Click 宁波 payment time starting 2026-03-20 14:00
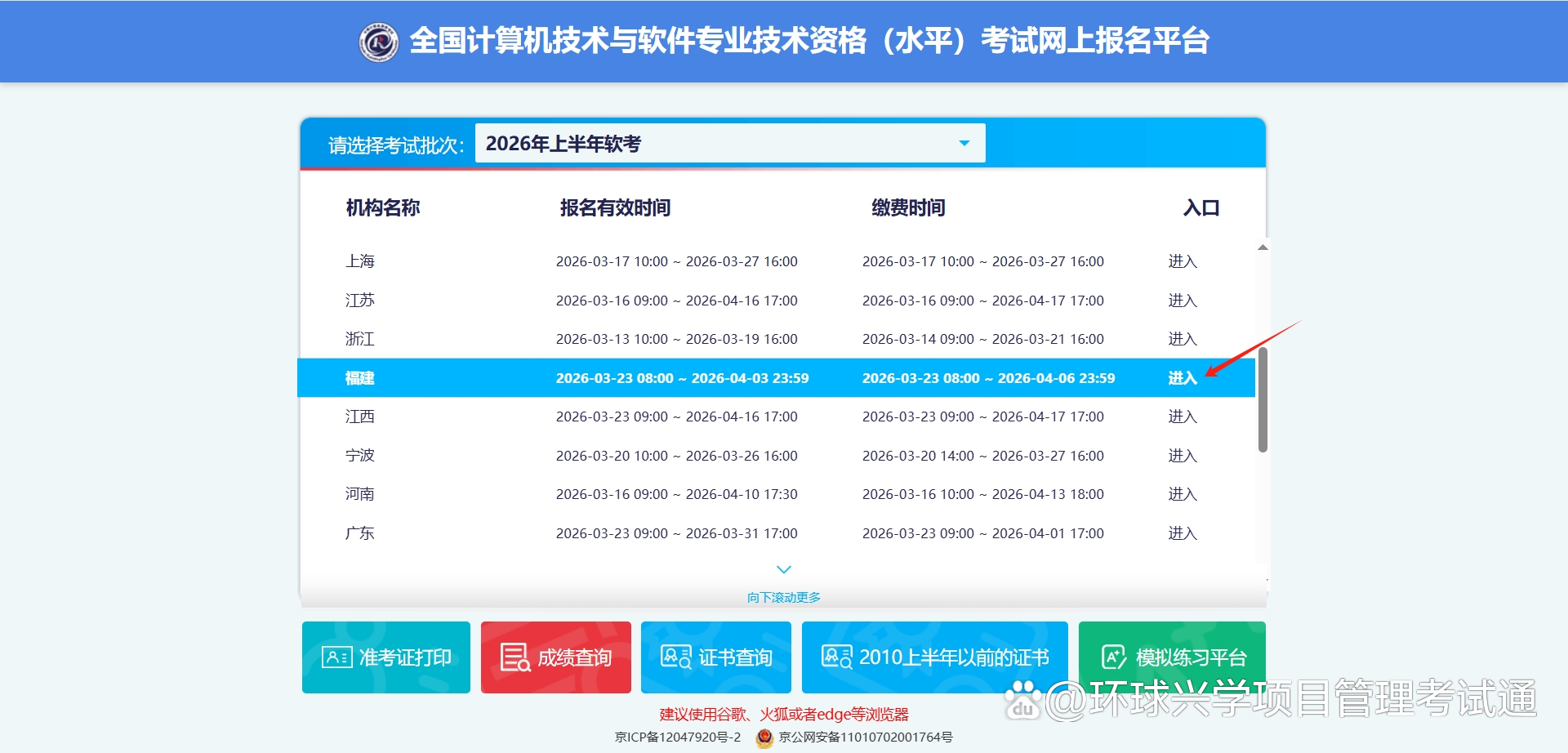1568x753 pixels. click(983, 456)
